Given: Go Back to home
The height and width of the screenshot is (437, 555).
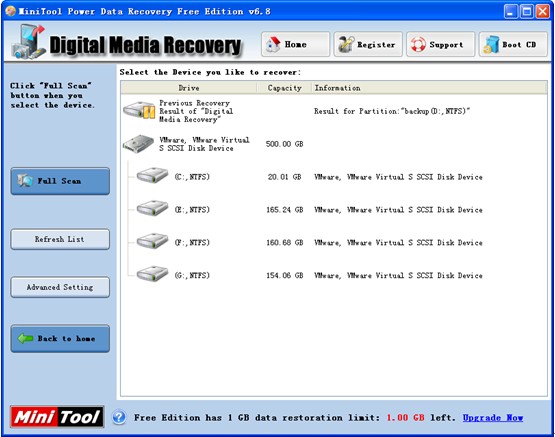Looking at the screenshot, I should point(60,339).
